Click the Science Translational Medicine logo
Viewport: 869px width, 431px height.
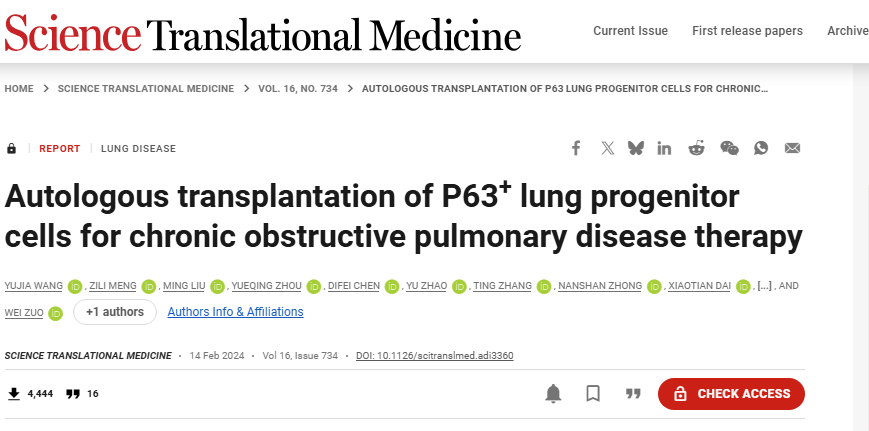(263, 34)
